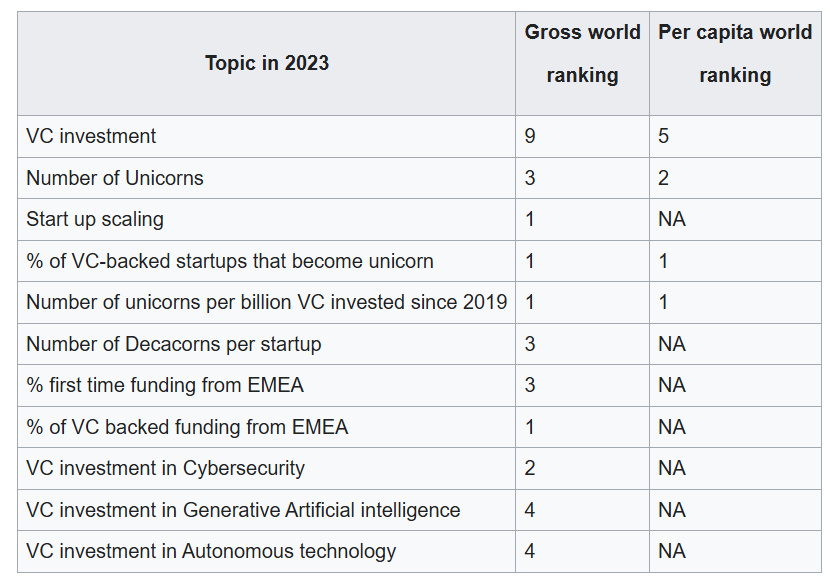Click the "Start up scaling" cell
The height and width of the screenshot is (586, 830).
pyautogui.click(x=95, y=219)
